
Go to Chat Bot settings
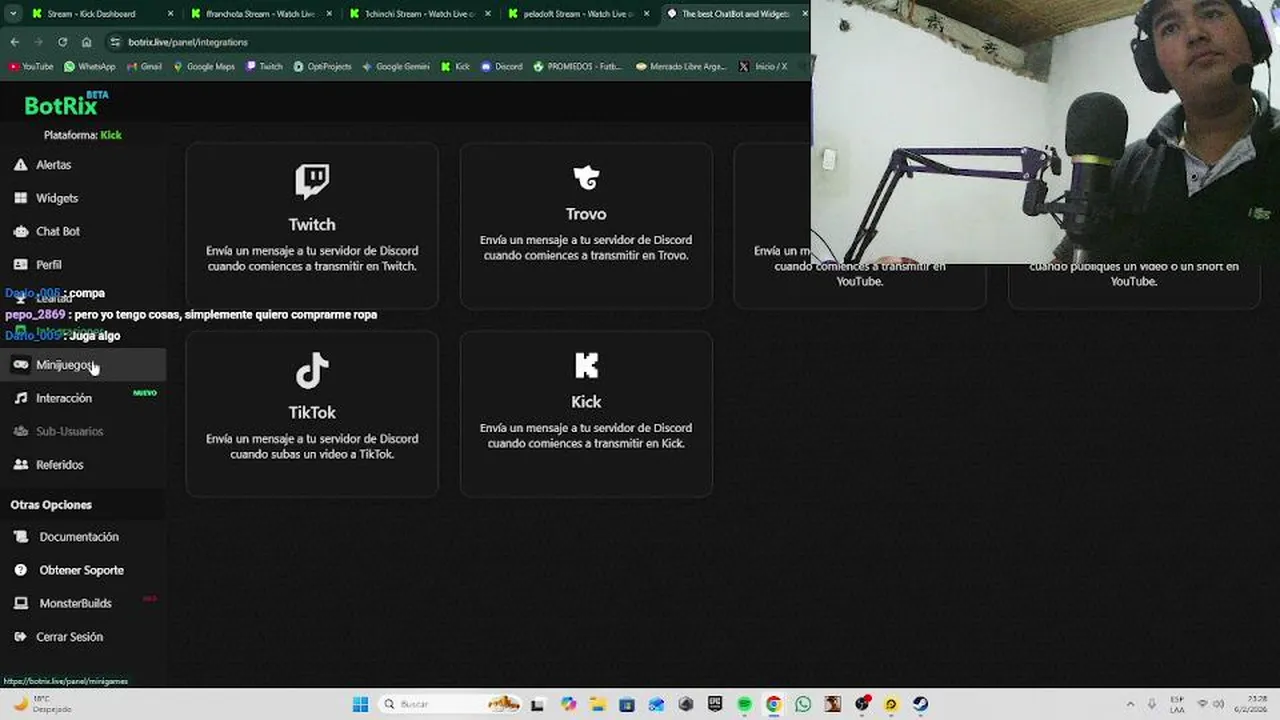click(83, 231)
